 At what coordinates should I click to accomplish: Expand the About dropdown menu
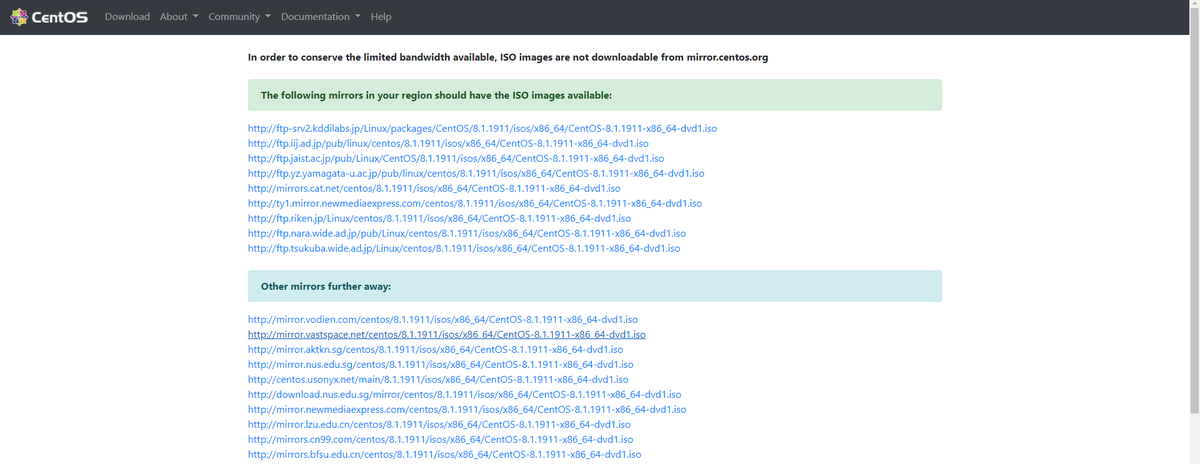pyautogui.click(x=179, y=17)
